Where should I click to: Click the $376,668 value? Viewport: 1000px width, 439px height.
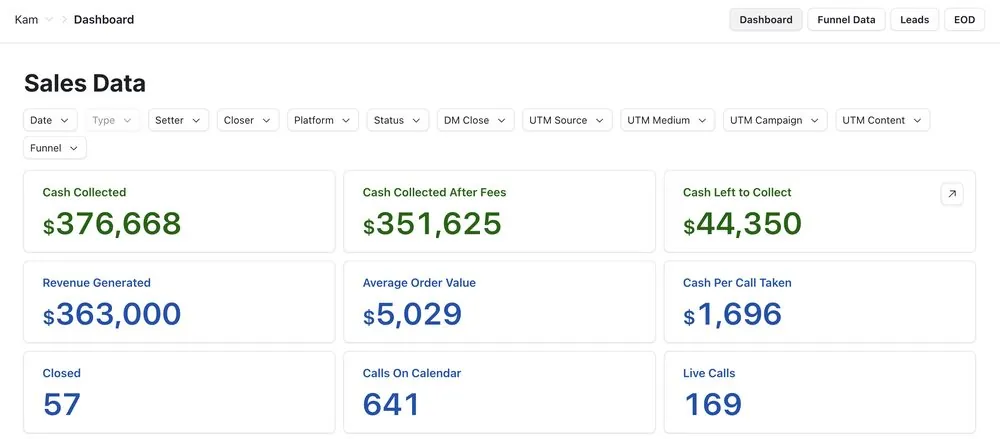112,224
